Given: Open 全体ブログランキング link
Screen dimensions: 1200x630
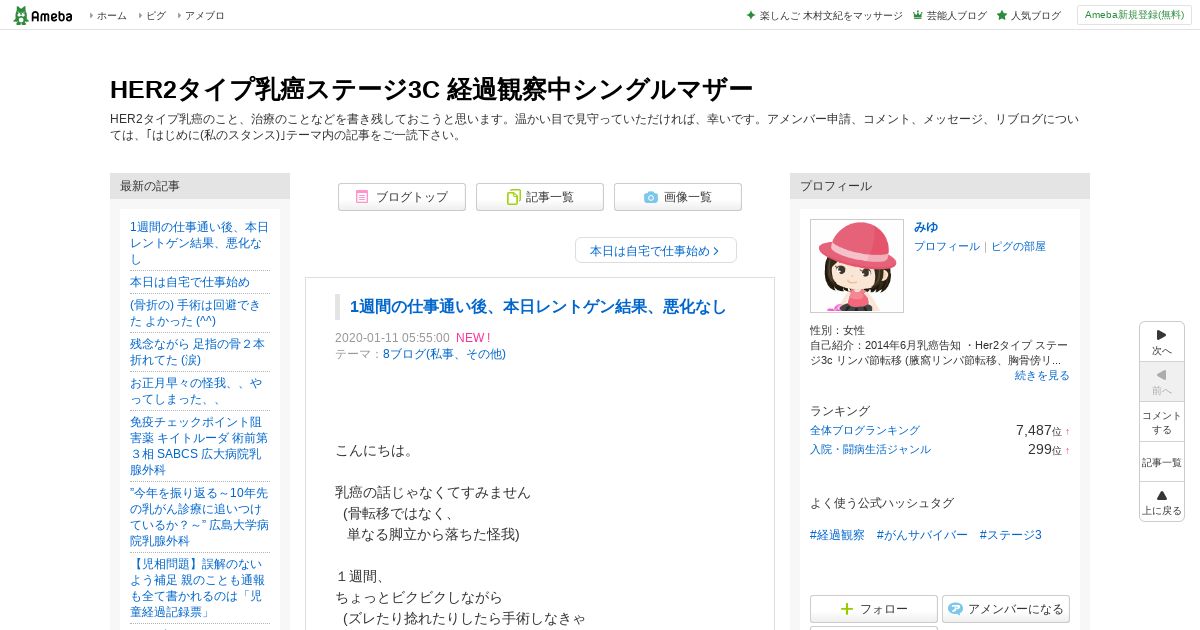Looking at the screenshot, I should [865, 430].
